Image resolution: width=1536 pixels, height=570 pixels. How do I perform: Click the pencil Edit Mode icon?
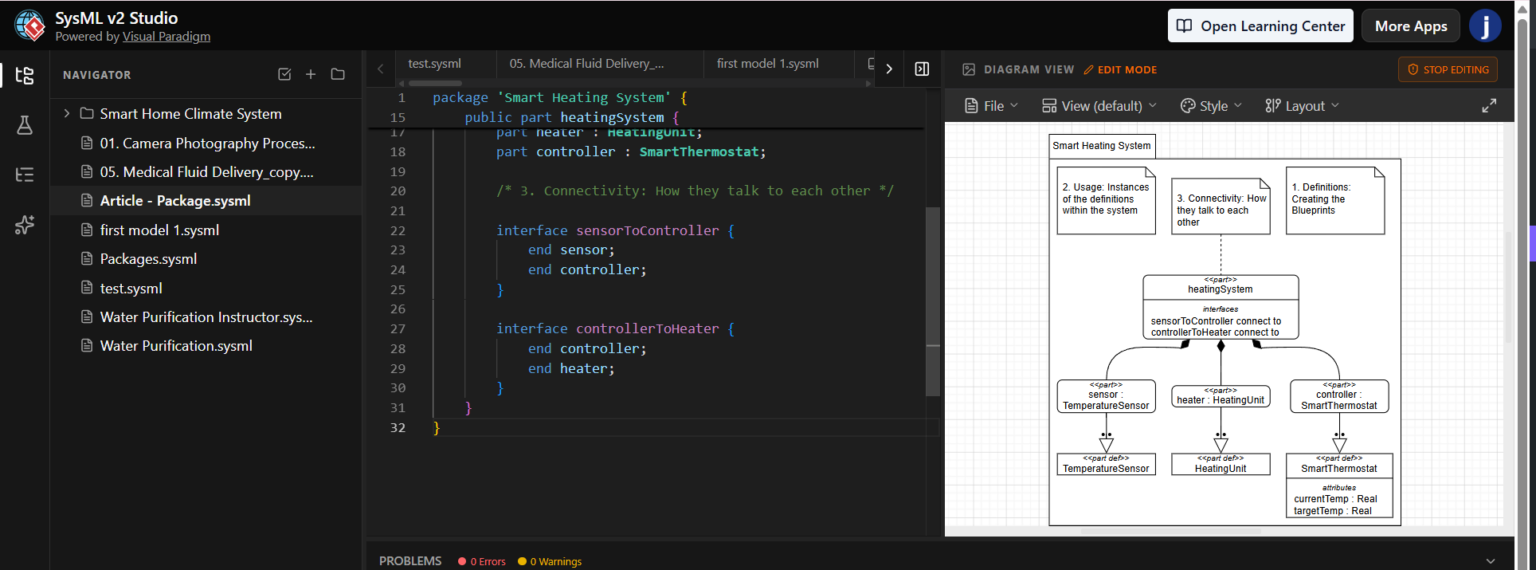click(x=1089, y=70)
